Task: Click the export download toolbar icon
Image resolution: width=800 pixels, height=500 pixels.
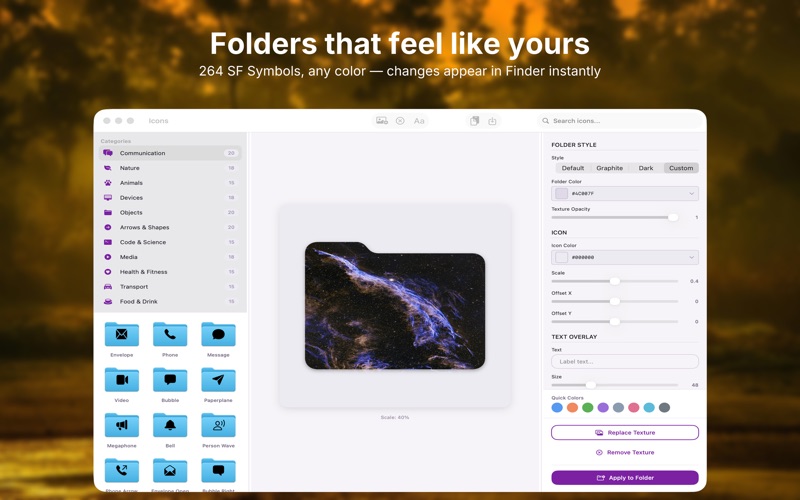Action: click(492, 121)
